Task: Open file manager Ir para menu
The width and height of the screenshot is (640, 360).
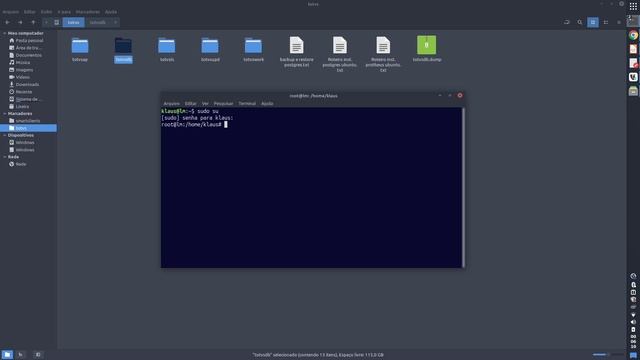Action: (x=64, y=12)
